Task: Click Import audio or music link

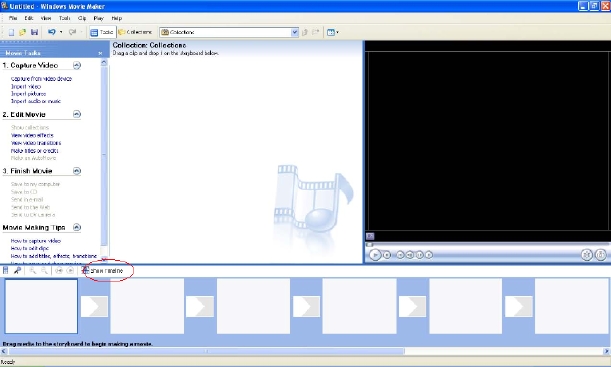Action: click(36, 101)
